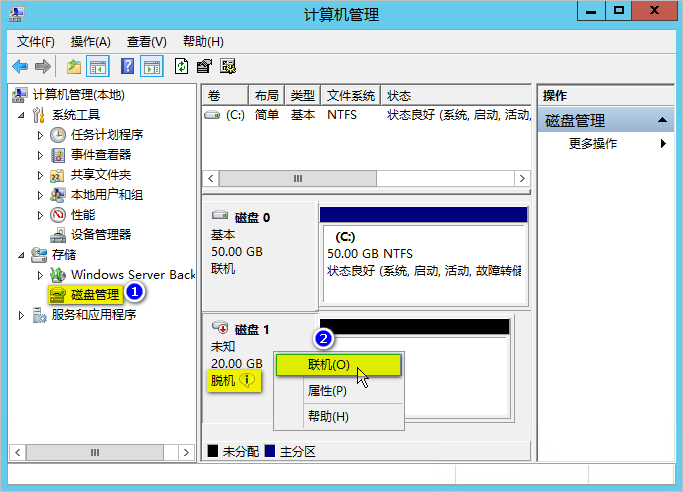Click the blue Help question mark icon
This screenshot has width=683, height=492.
click(127, 67)
